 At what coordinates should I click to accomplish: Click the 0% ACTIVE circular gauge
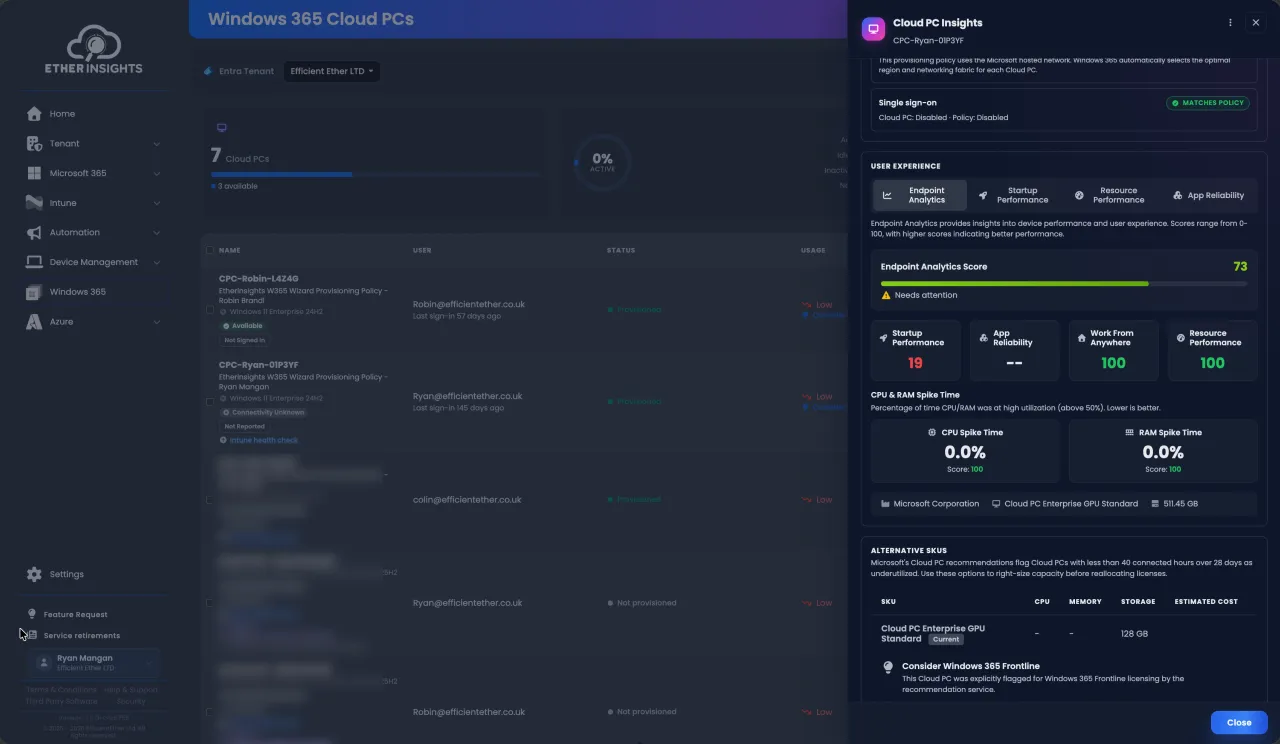(602, 162)
